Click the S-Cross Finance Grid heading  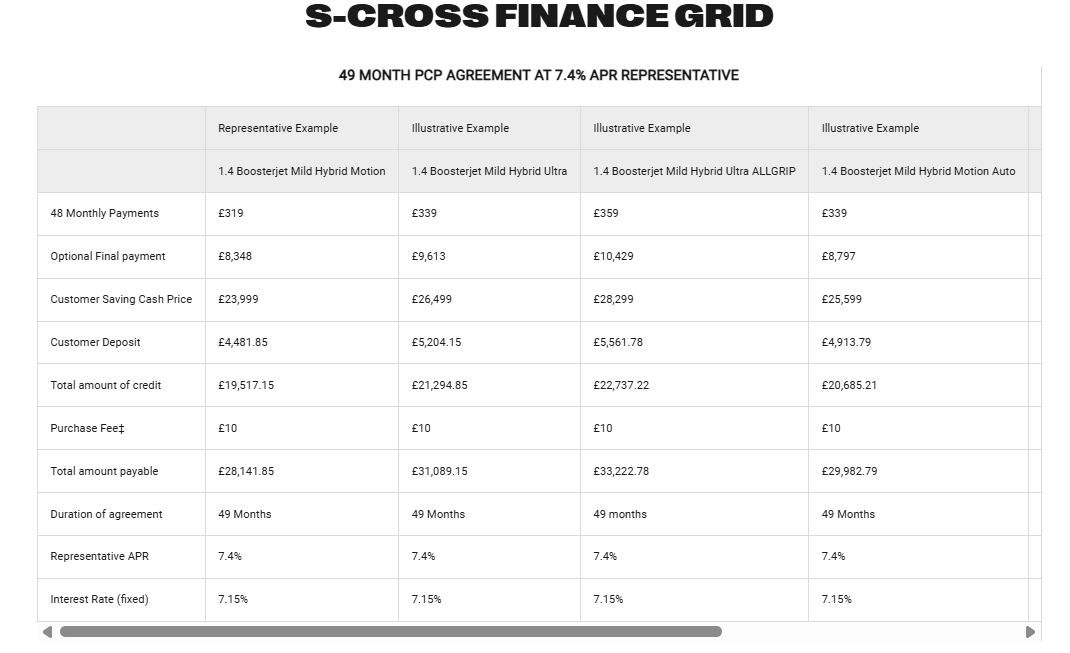click(x=539, y=17)
